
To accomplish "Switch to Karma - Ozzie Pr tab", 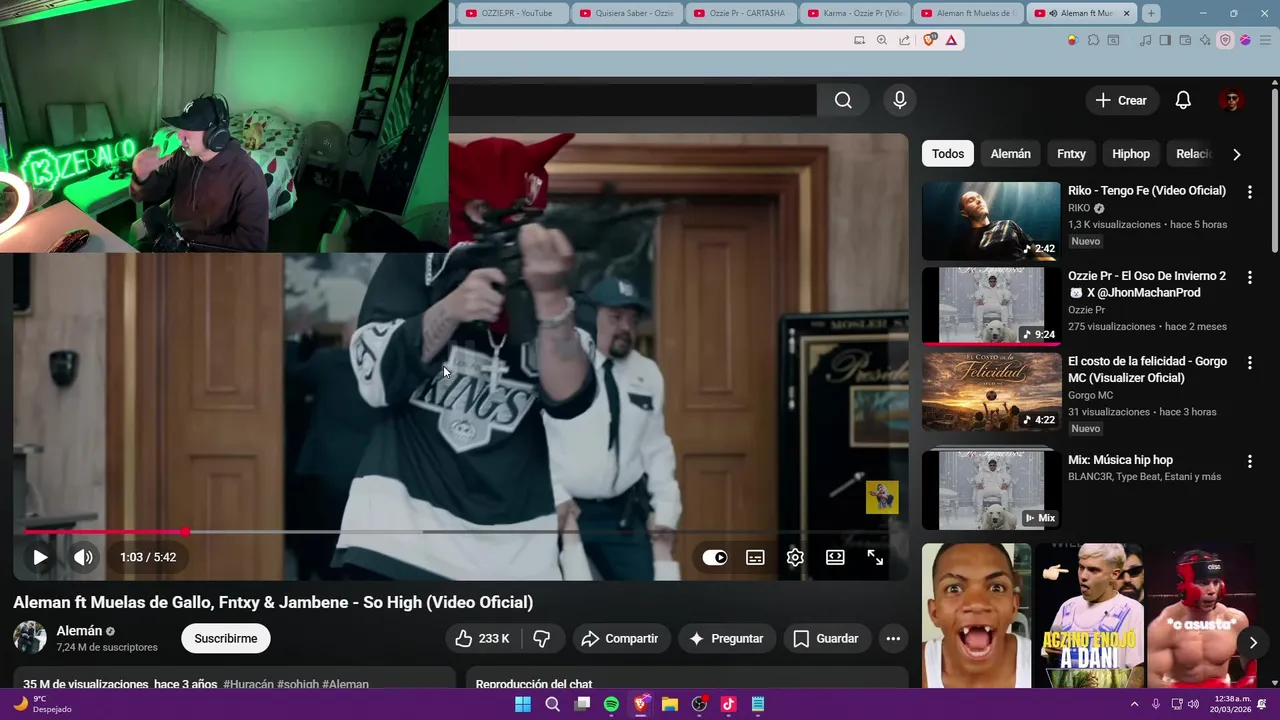I will tap(856, 13).
